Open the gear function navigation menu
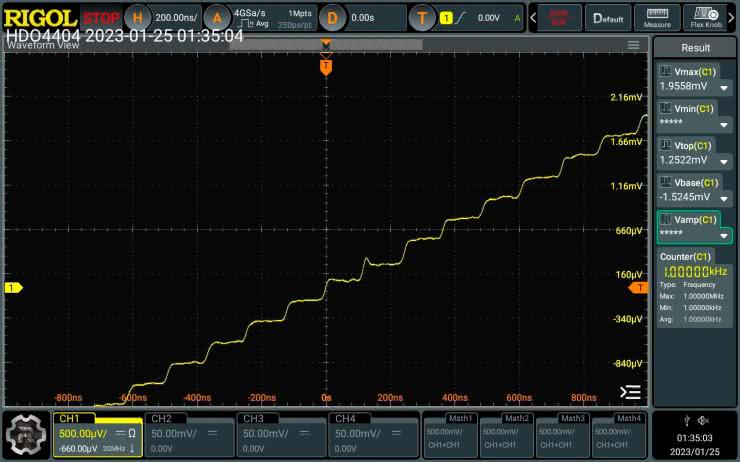Viewport: 740px width, 462px height. [25, 434]
